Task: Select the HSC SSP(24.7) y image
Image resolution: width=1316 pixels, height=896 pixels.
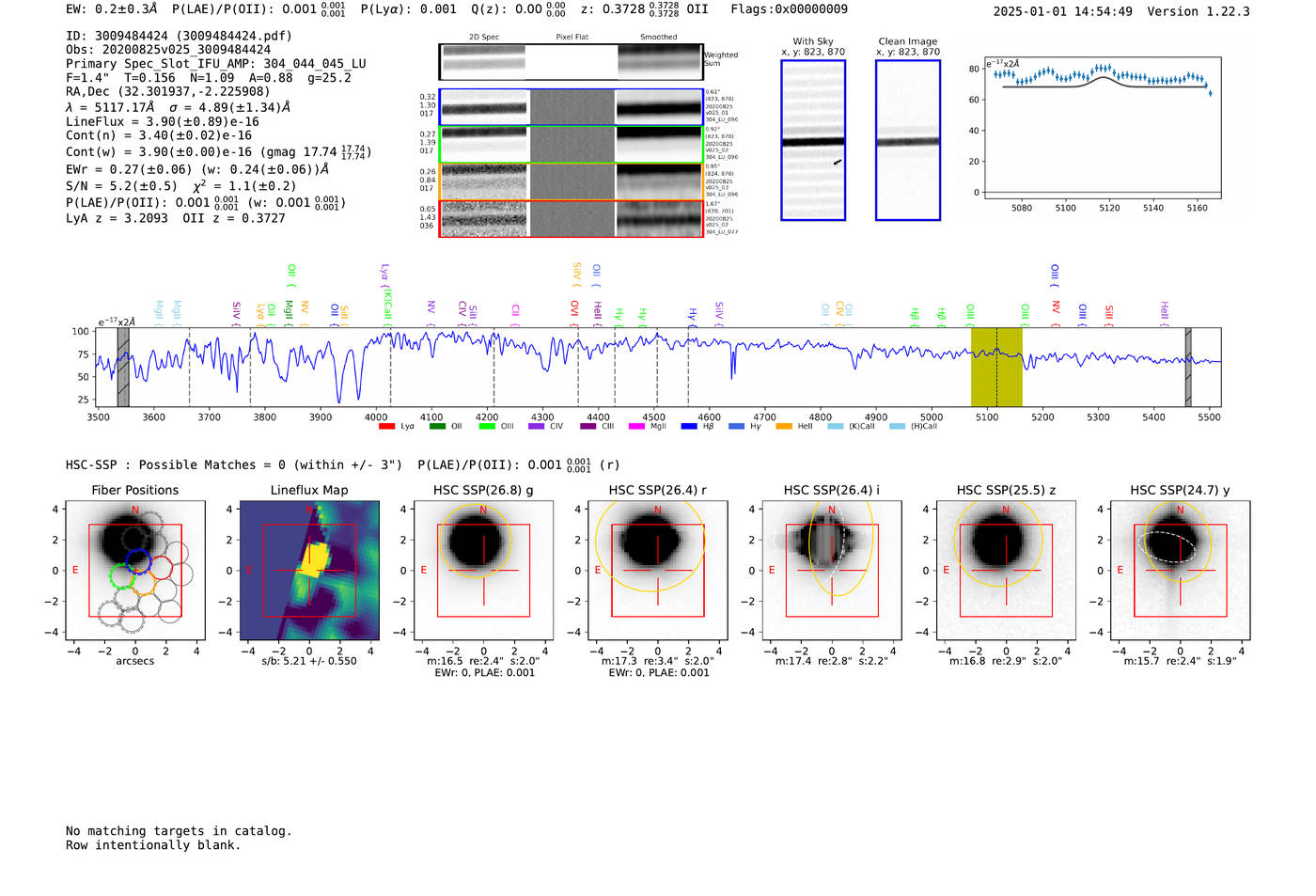Action: [x=1181, y=571]
